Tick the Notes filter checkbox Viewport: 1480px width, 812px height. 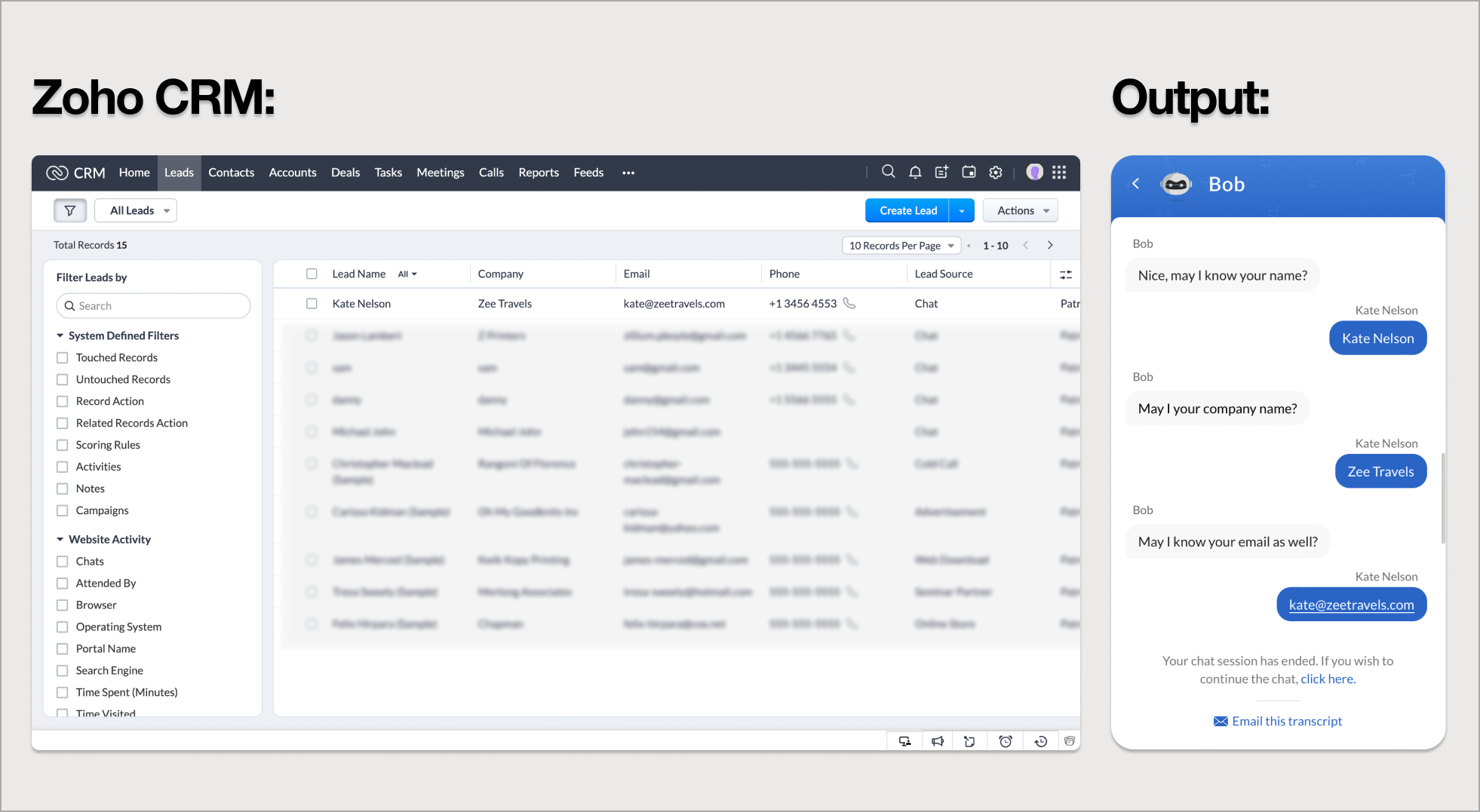click(x=63, y=489)
